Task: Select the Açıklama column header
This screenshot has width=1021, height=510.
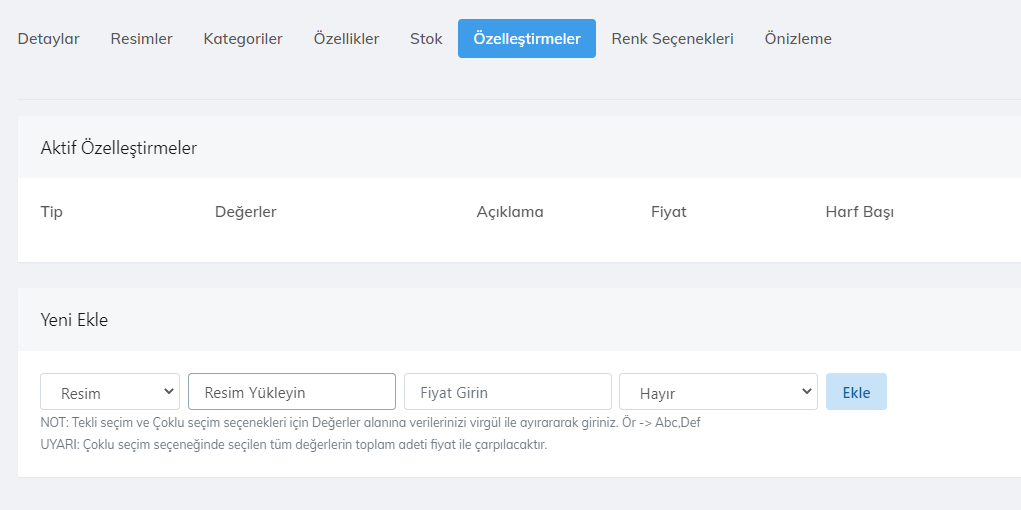Action: 510,212
